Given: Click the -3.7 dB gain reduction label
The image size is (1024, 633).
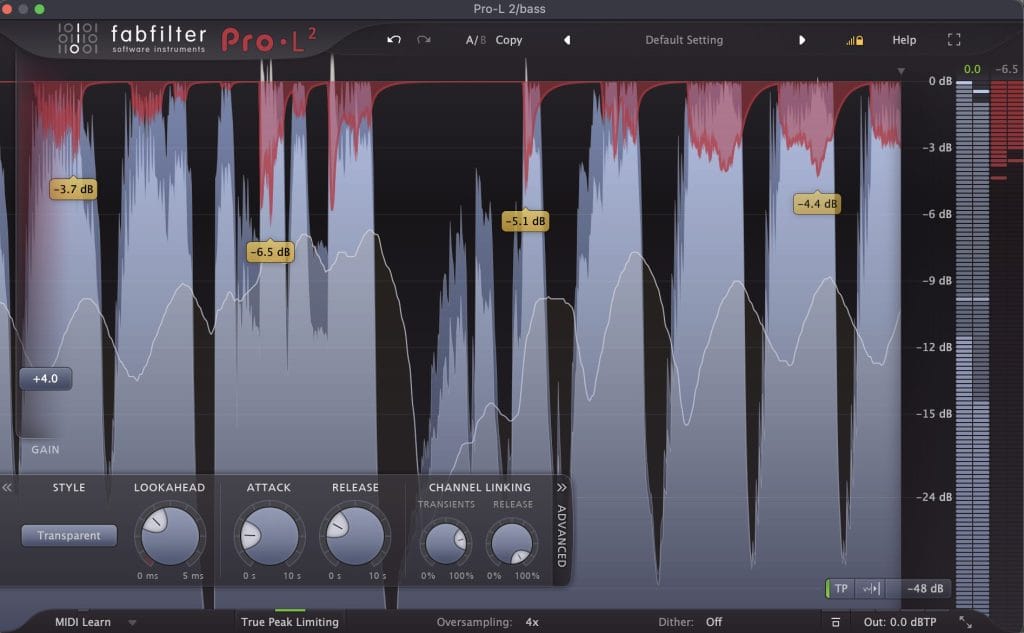Looking at the screenshot, I should (73, 189).
